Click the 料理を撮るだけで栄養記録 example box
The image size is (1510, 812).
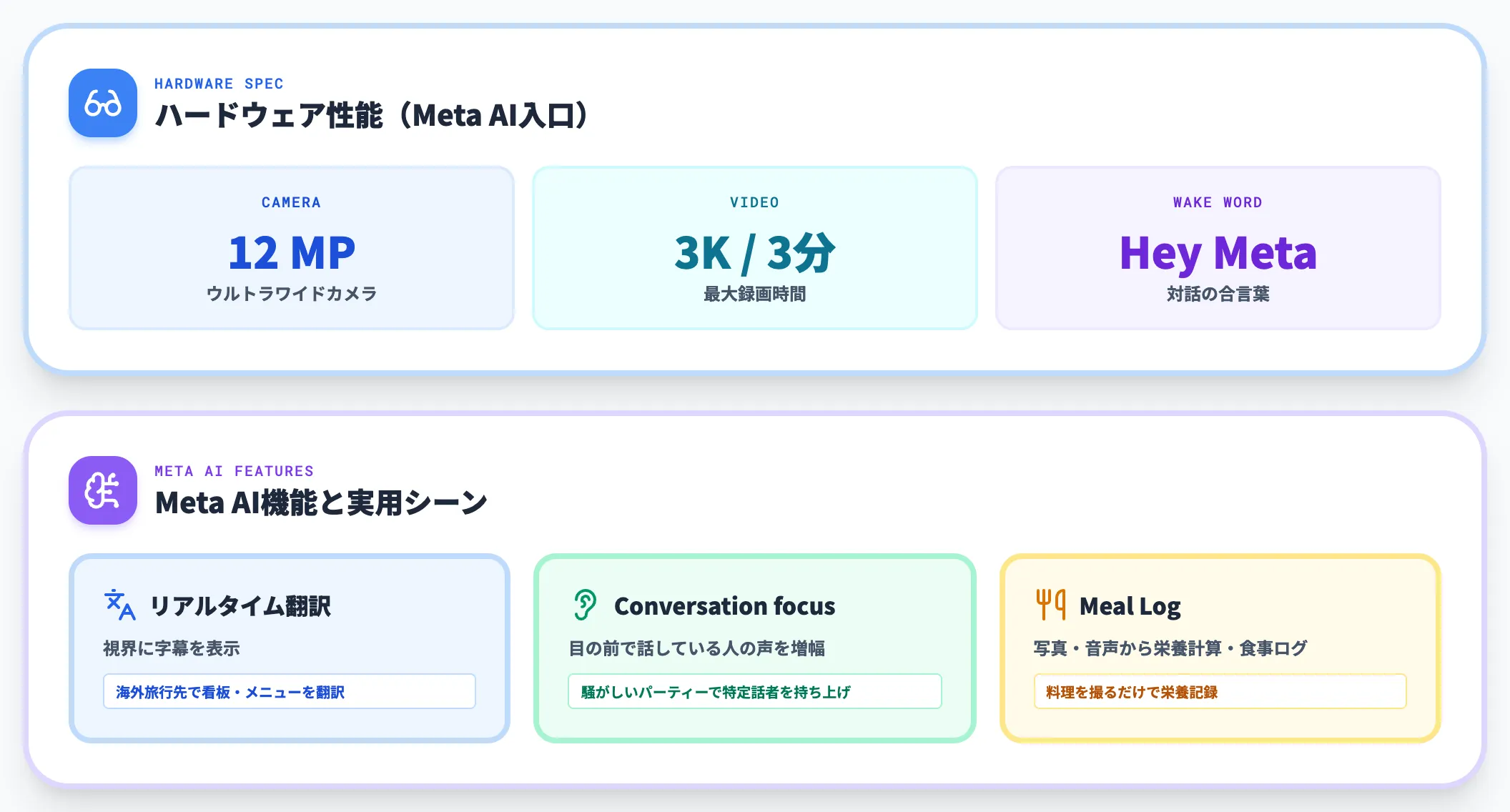point(1220,691)
